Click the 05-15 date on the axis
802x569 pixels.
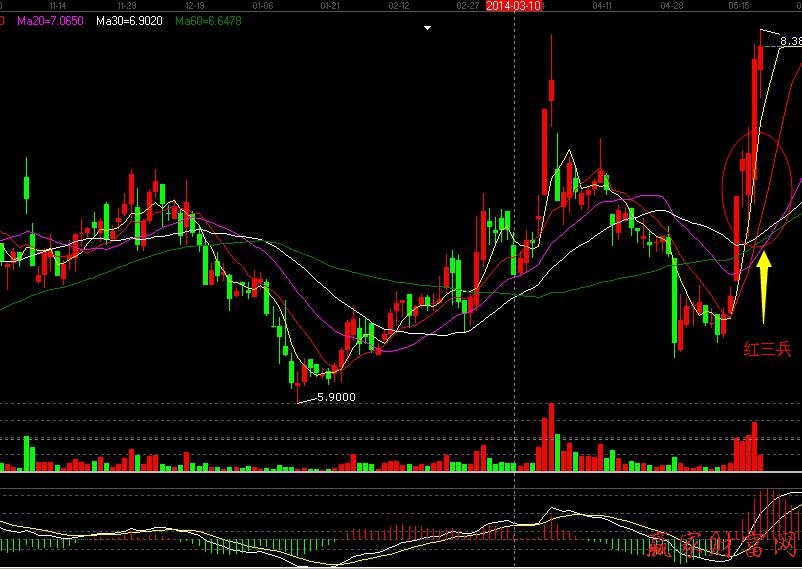click(x=738, y=6)
